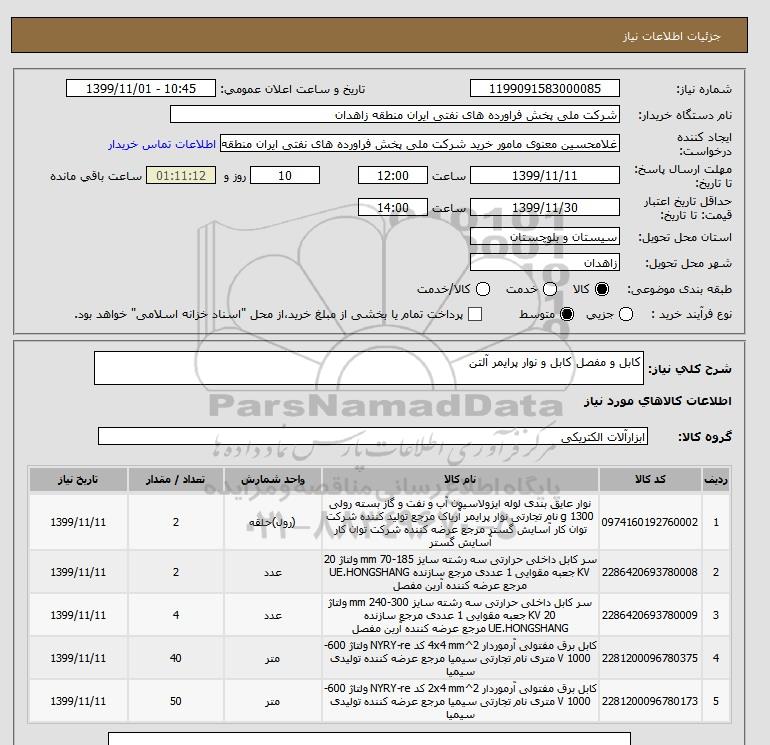This screenshot has height=745, width=770.
Task: Select the کالا radio button
Action: click(x=602, y=289)
